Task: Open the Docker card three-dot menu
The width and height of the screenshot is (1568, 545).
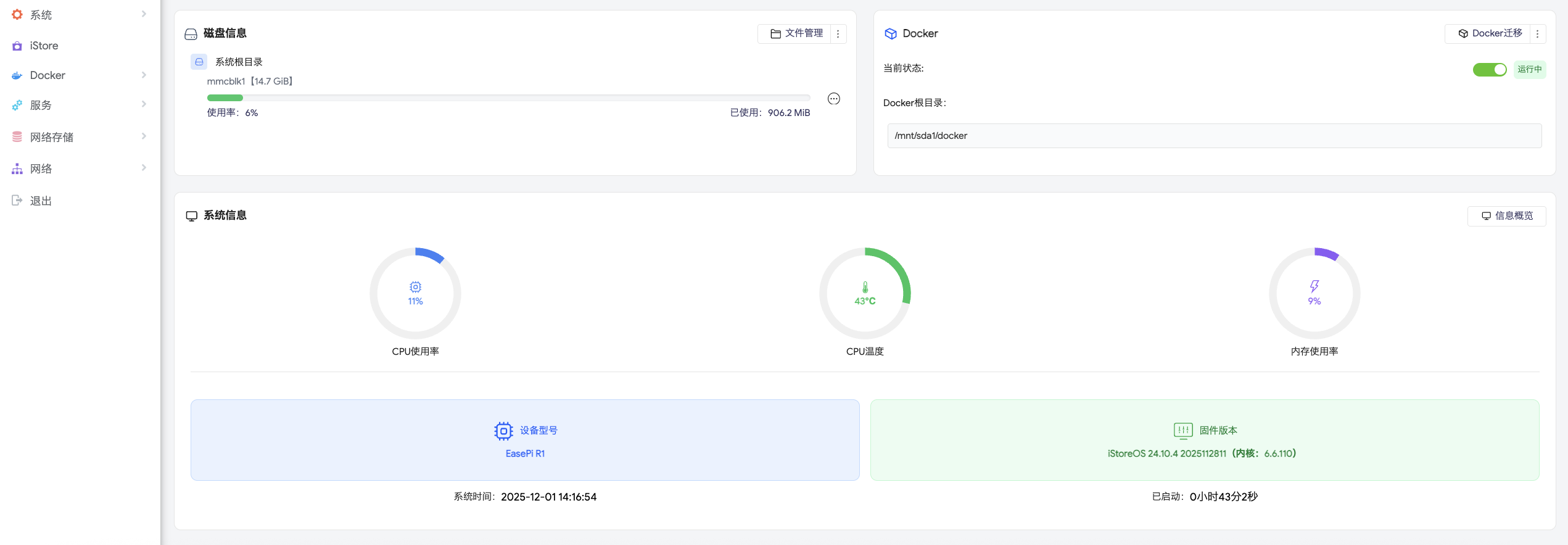Action: 1537,34
